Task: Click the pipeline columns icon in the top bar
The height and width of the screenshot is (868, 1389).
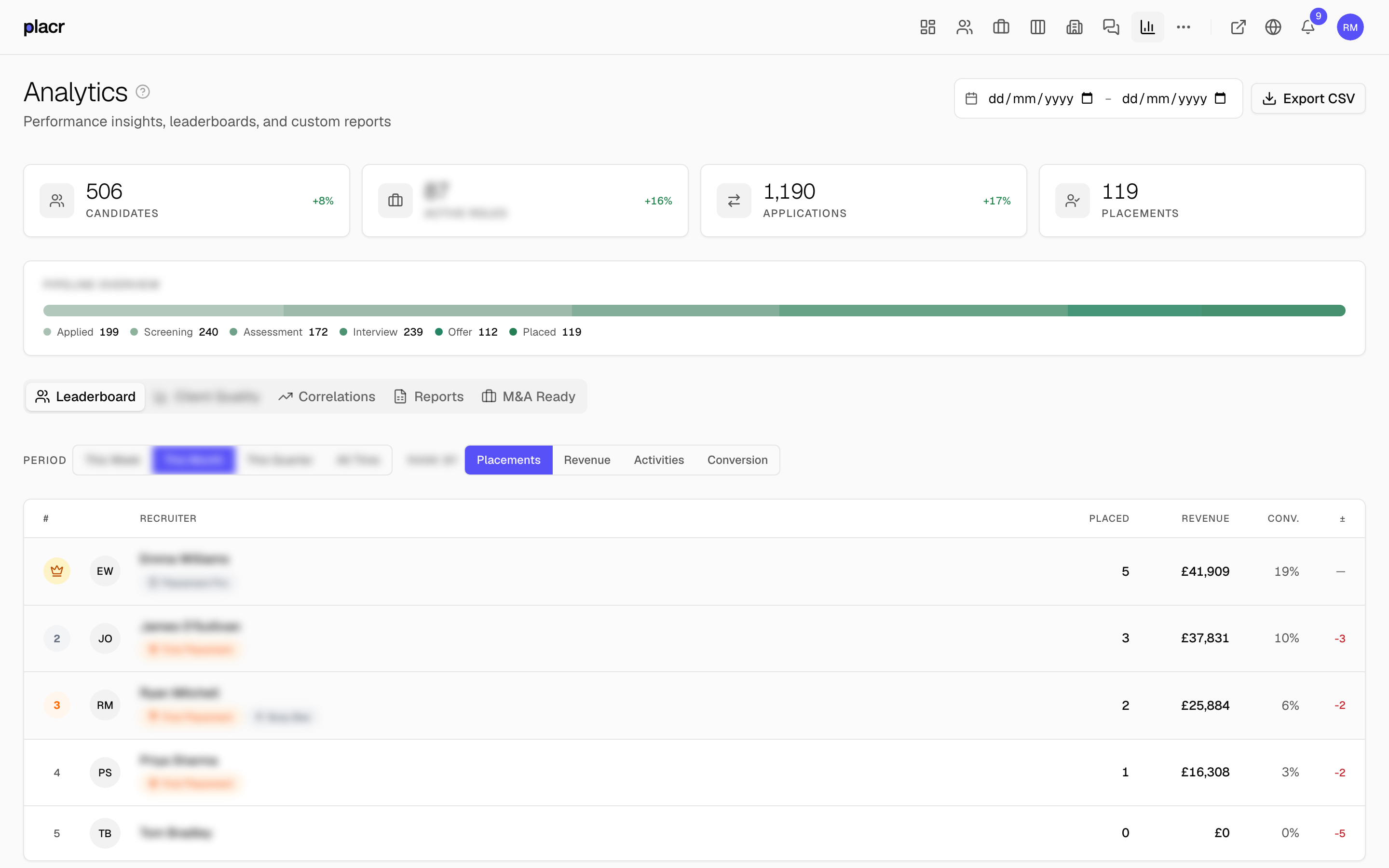Action: point(1038,27)
